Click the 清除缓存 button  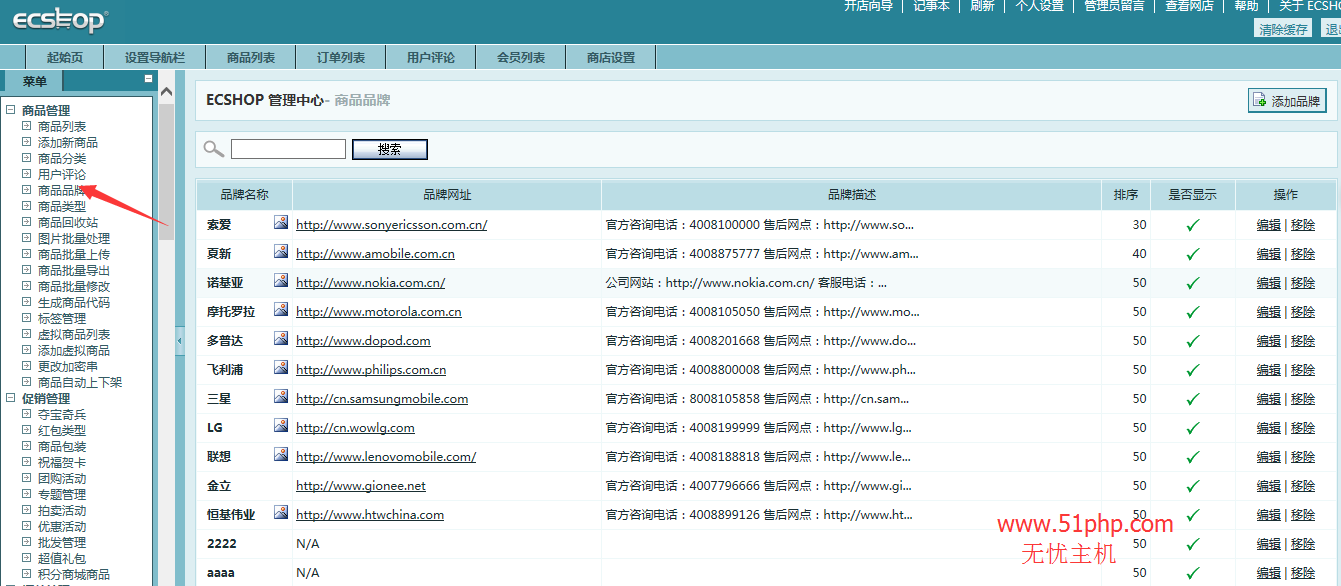[x=1283, y=29]
